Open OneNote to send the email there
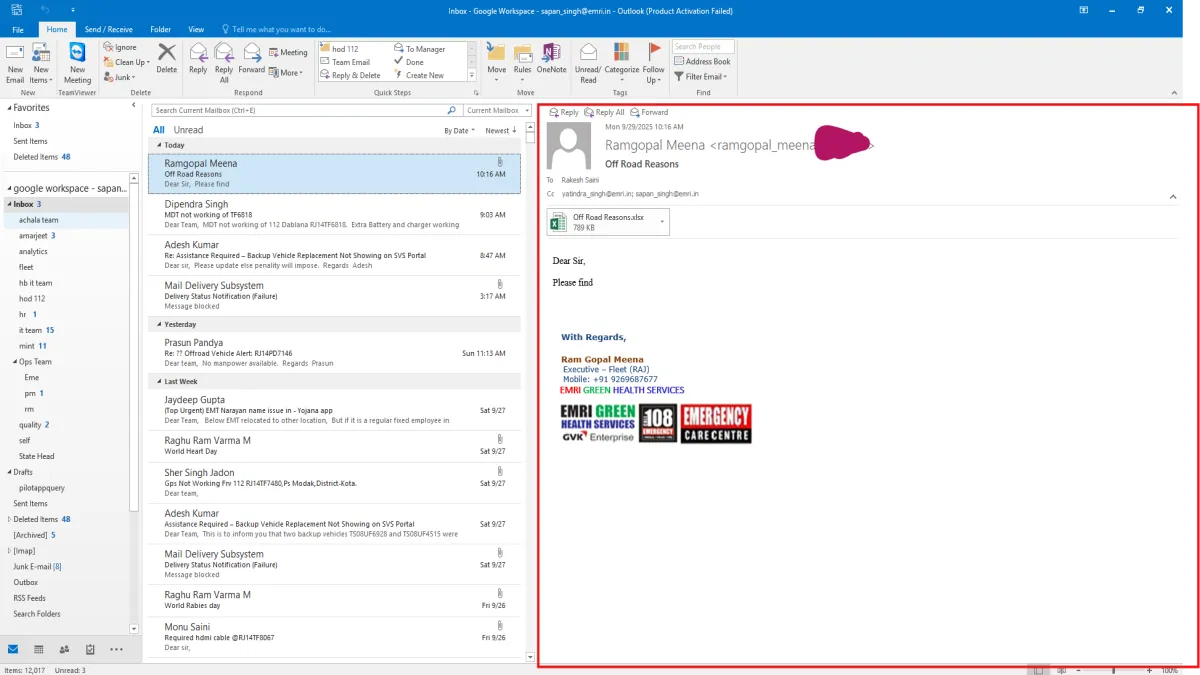Image resolution: width=1200 pixels, height=675 pixels. pyautogui.click(x=551, y=62)
